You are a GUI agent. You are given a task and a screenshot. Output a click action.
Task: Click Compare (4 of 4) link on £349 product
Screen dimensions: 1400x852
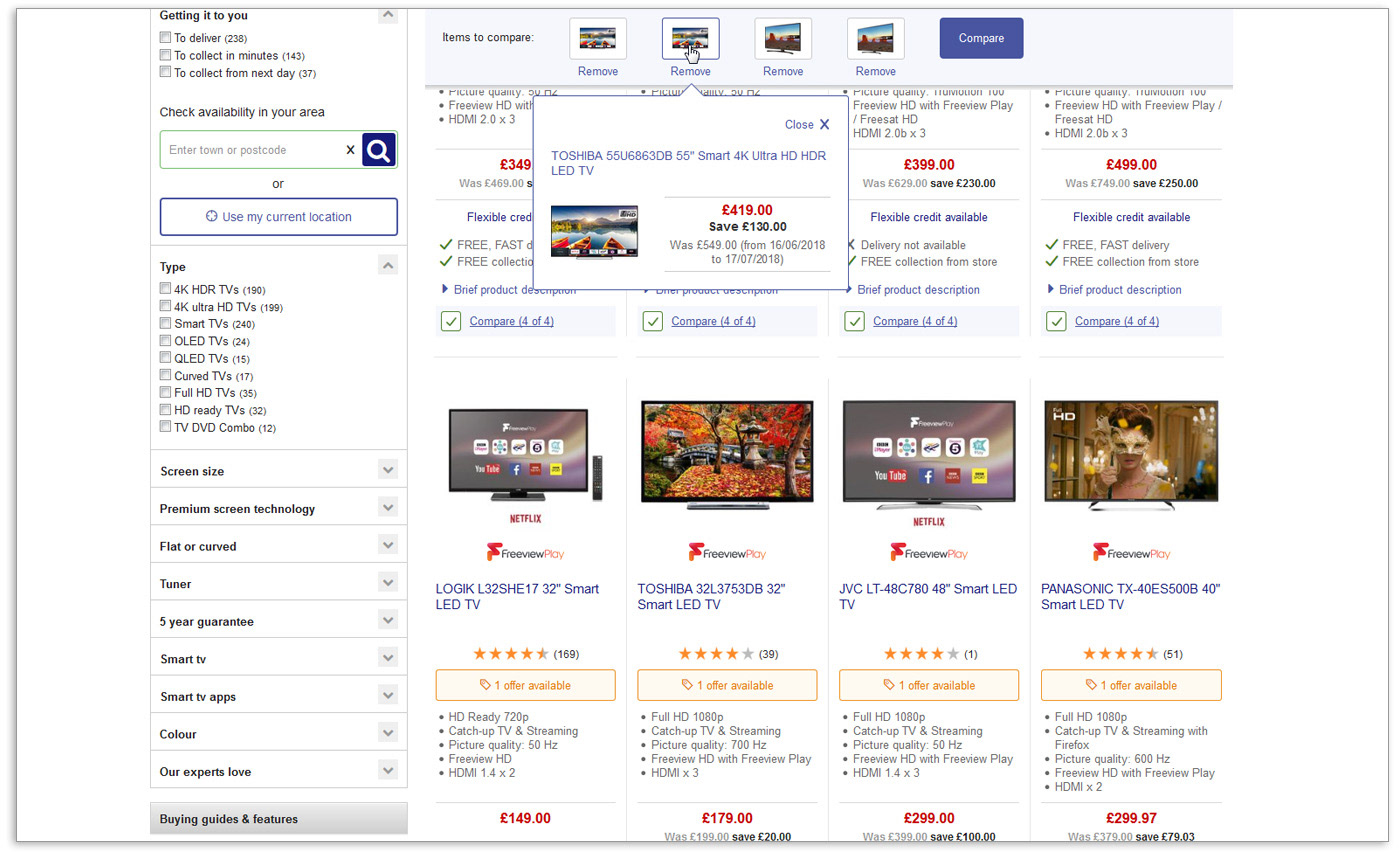511,321
